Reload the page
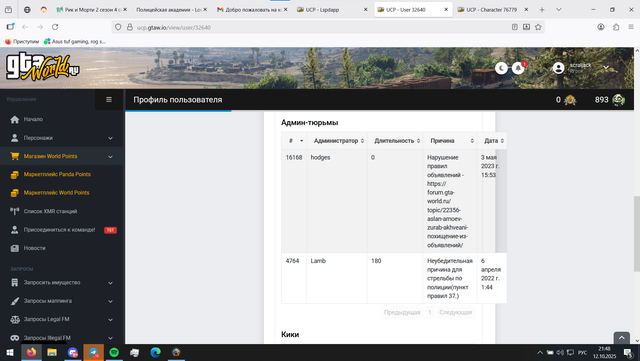 point(55,27)
